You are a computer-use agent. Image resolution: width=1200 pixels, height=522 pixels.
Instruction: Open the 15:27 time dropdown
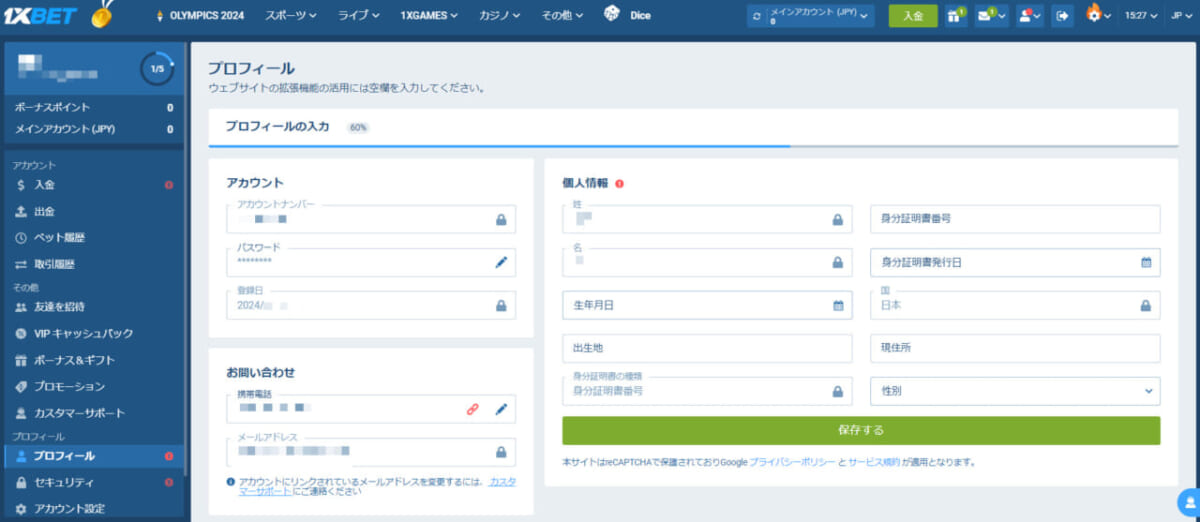pyautogui.click(x=1142, y=16)
